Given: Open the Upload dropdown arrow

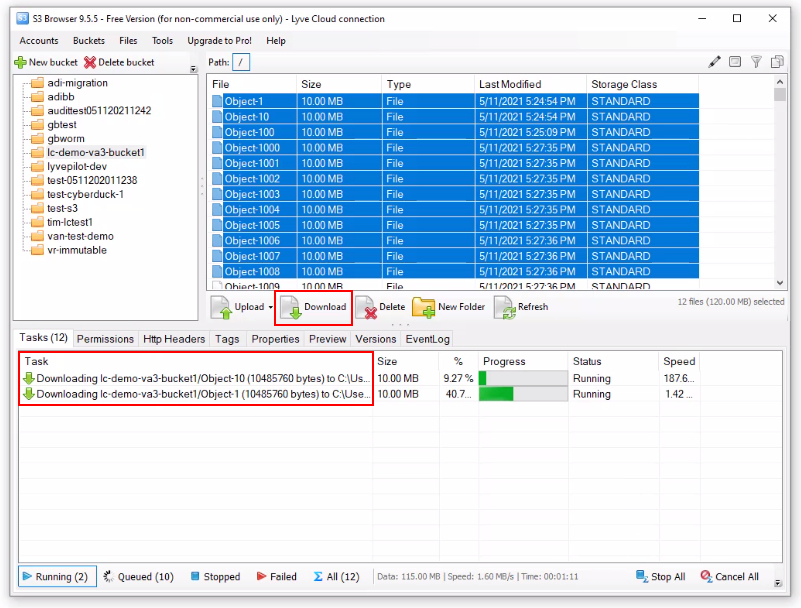Looking at the screenshot, I should [271, 307].
